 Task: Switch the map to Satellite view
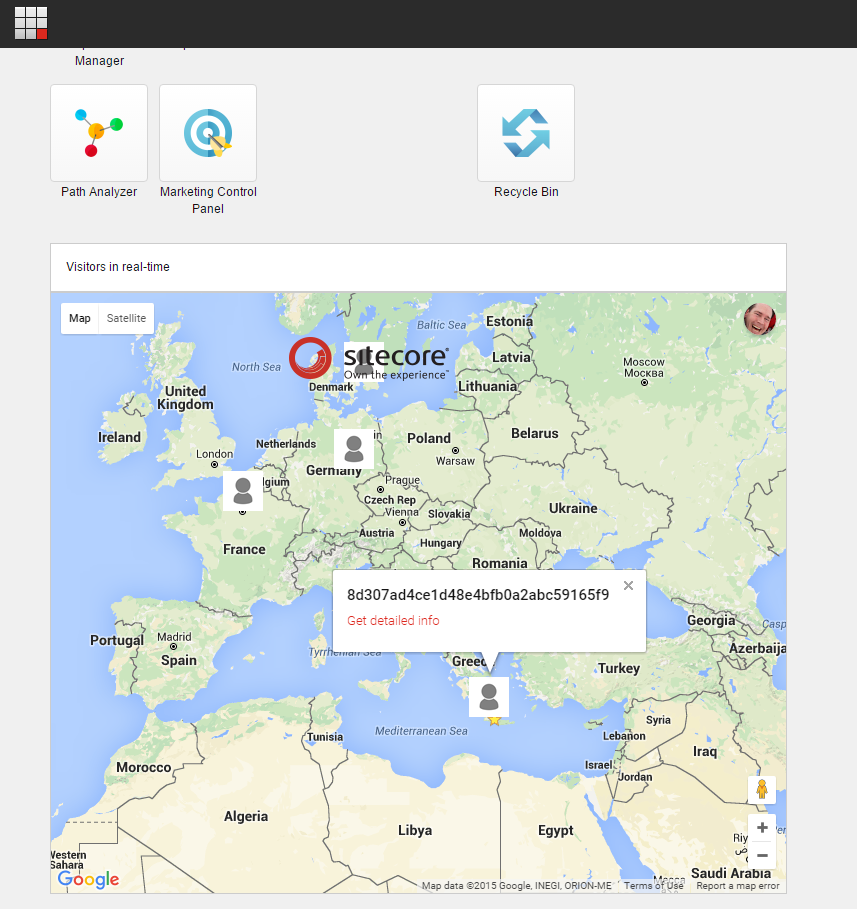click(126, 318)
